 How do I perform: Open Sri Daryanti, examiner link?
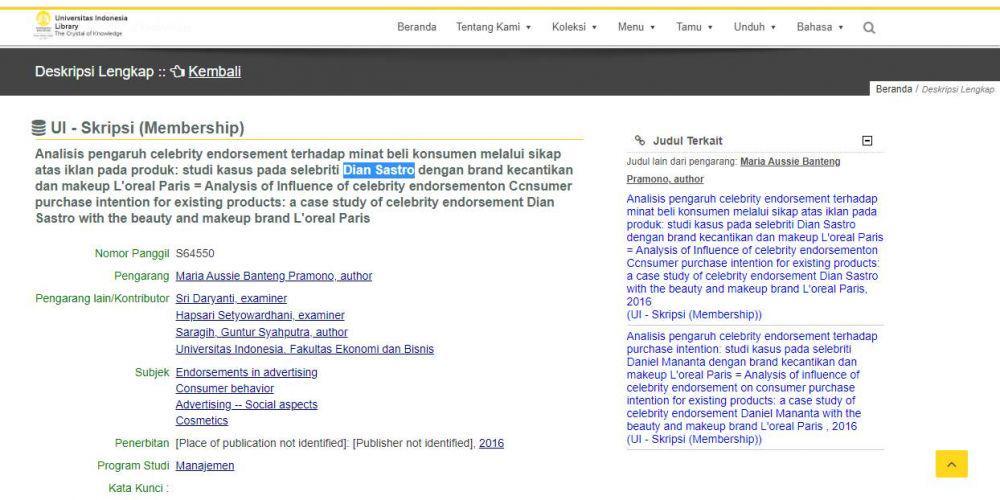(x=231, y=298)
